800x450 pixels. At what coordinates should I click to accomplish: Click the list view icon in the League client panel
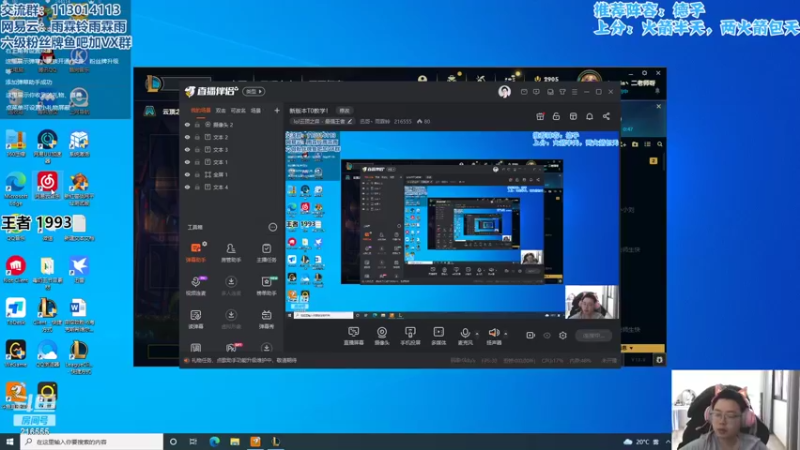point(647,144)
